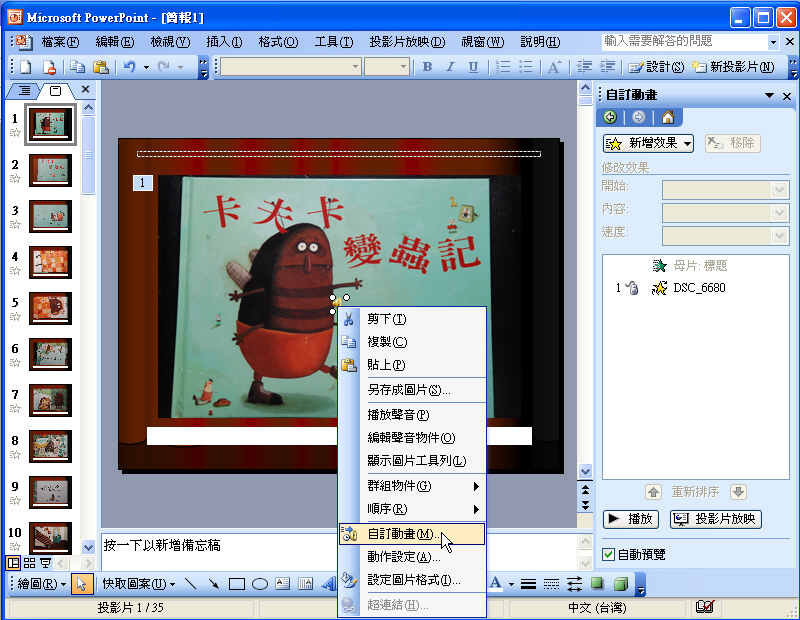Click reorder move down arrow button
This screenshot has height=620, width=800.
[738, 492]
